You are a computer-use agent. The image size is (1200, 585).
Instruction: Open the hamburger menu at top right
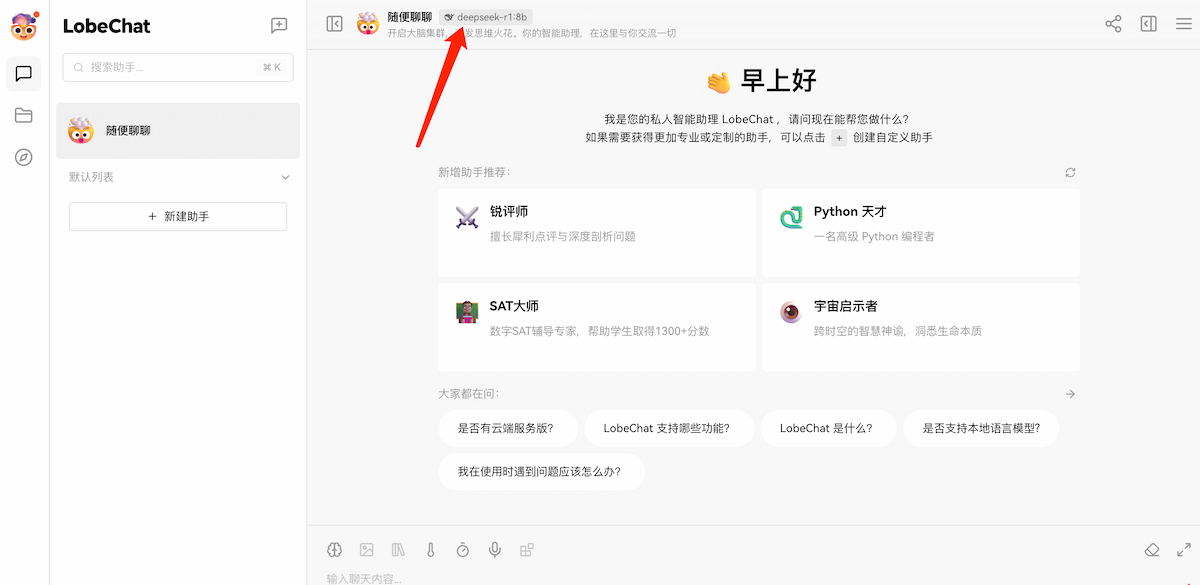pyautogui.click(x=1184, y=24)
